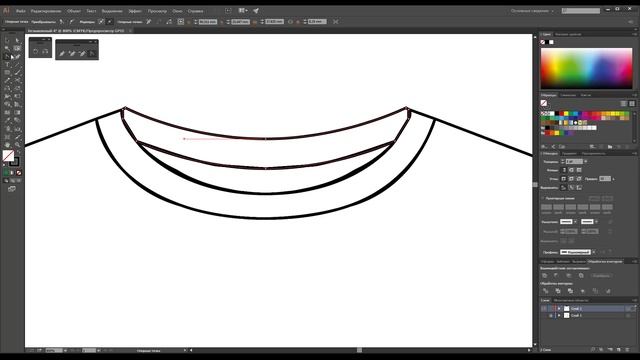Screen dimensions: 640x360
Task: Pick the Add Anchor Point tool in the floating panel
Action: click(x=72, y=53)
